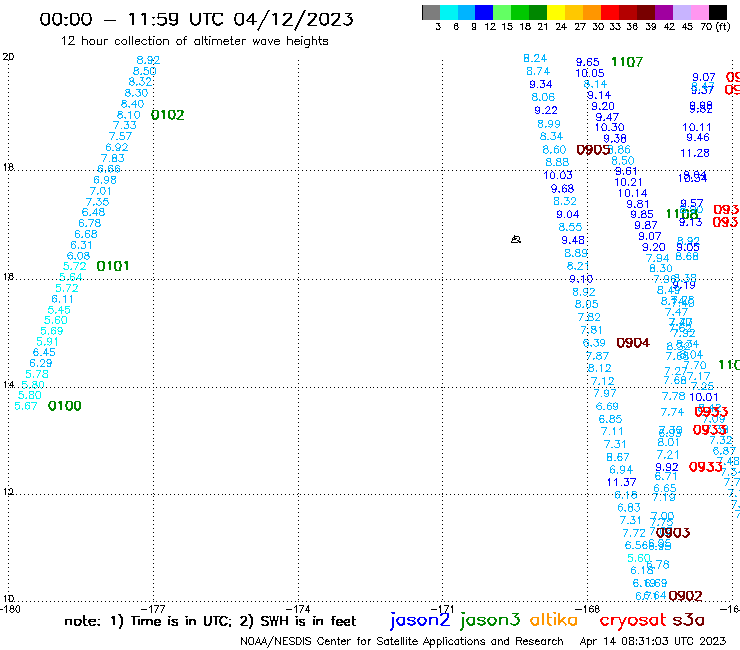The width and height of the screenshot is (740, 650).
Task: Click the wave height value 6.83
Action: (x=629, y=507)
